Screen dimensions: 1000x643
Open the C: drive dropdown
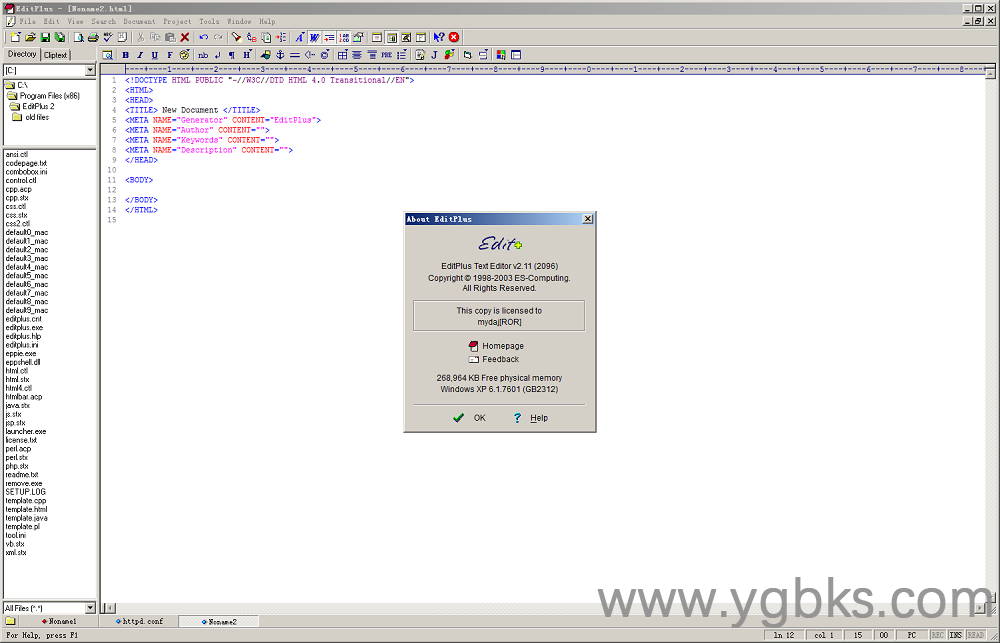(x=90, y=70)
